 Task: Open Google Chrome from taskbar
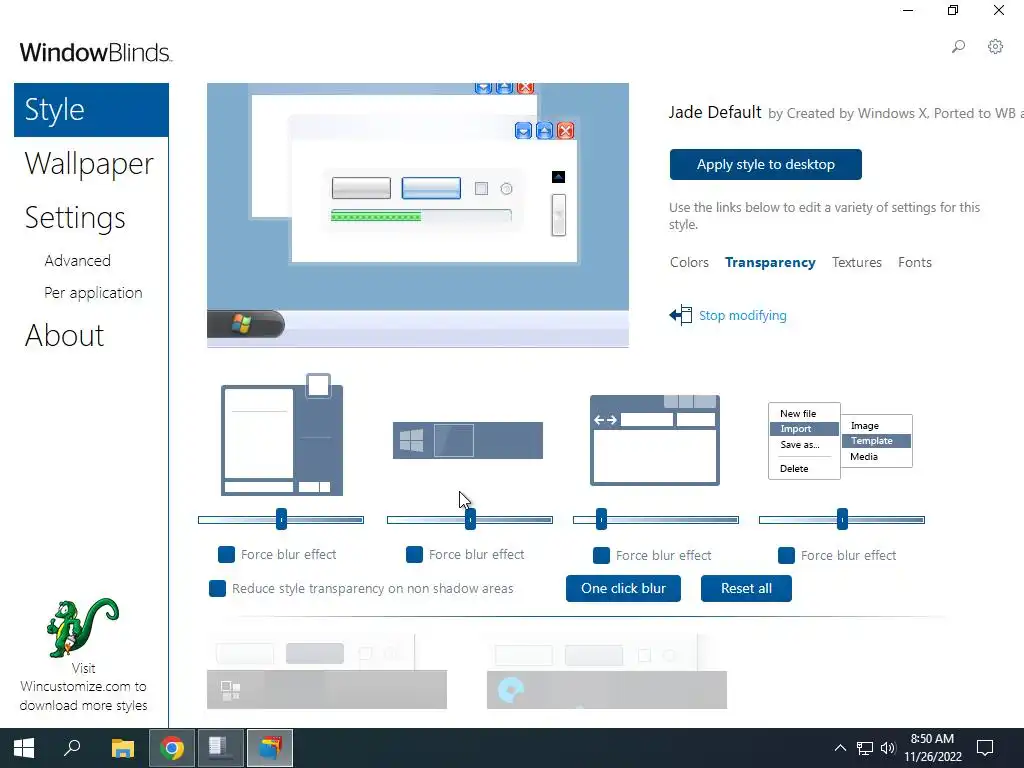tap(172, 748)
